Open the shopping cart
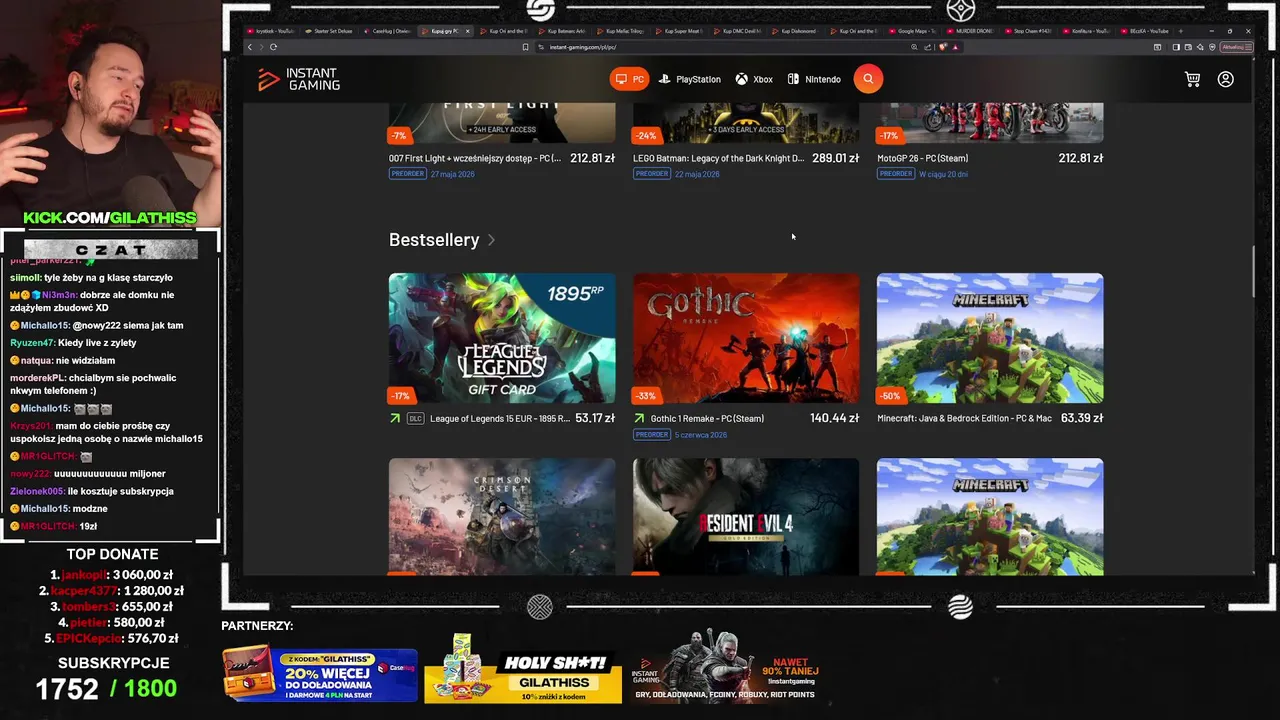This screenshot has height=720, width=1280. point(1192,79)
